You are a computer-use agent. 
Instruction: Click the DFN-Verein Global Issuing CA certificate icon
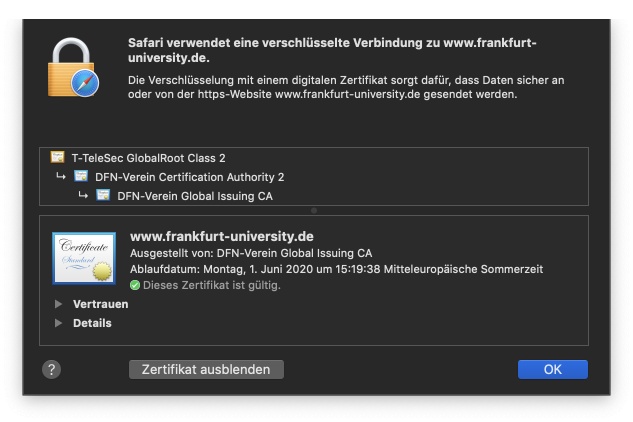(103, 195)
